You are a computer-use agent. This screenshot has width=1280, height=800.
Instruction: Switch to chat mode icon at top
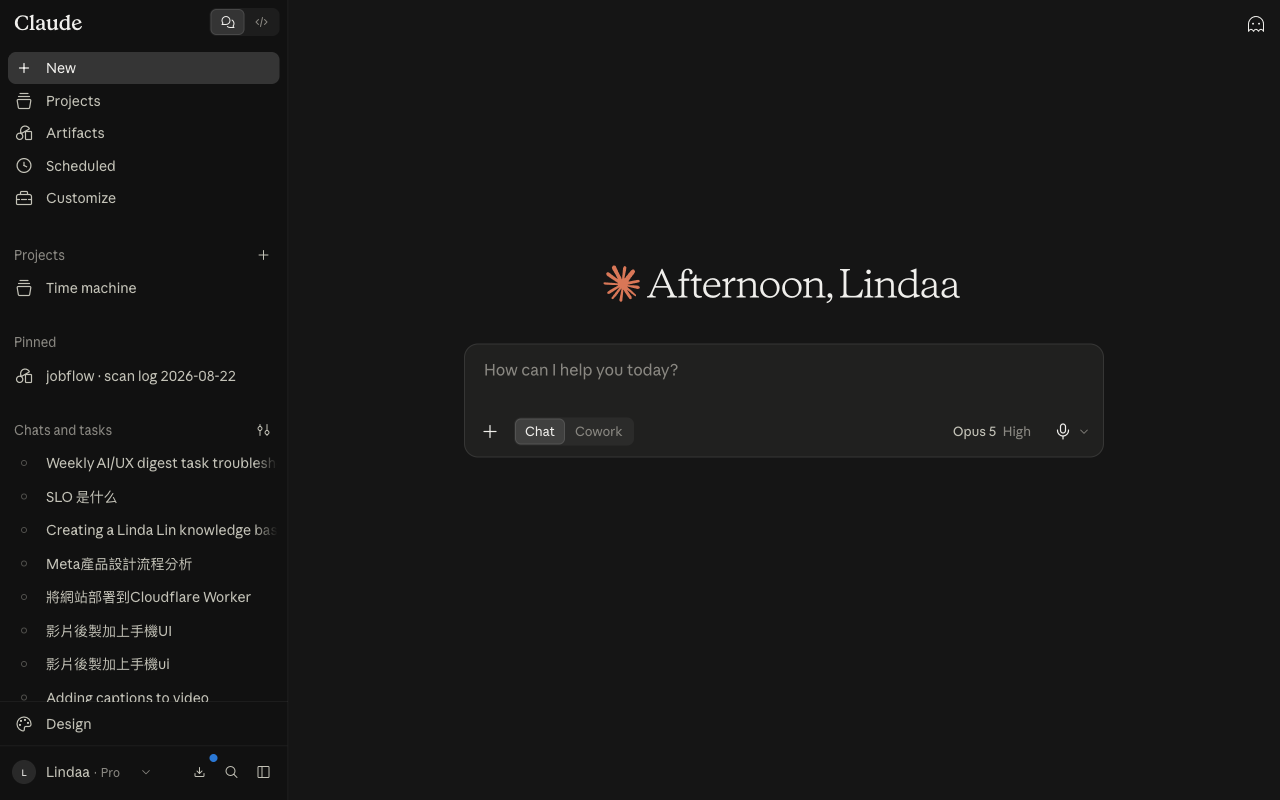(x=228, y=22)
